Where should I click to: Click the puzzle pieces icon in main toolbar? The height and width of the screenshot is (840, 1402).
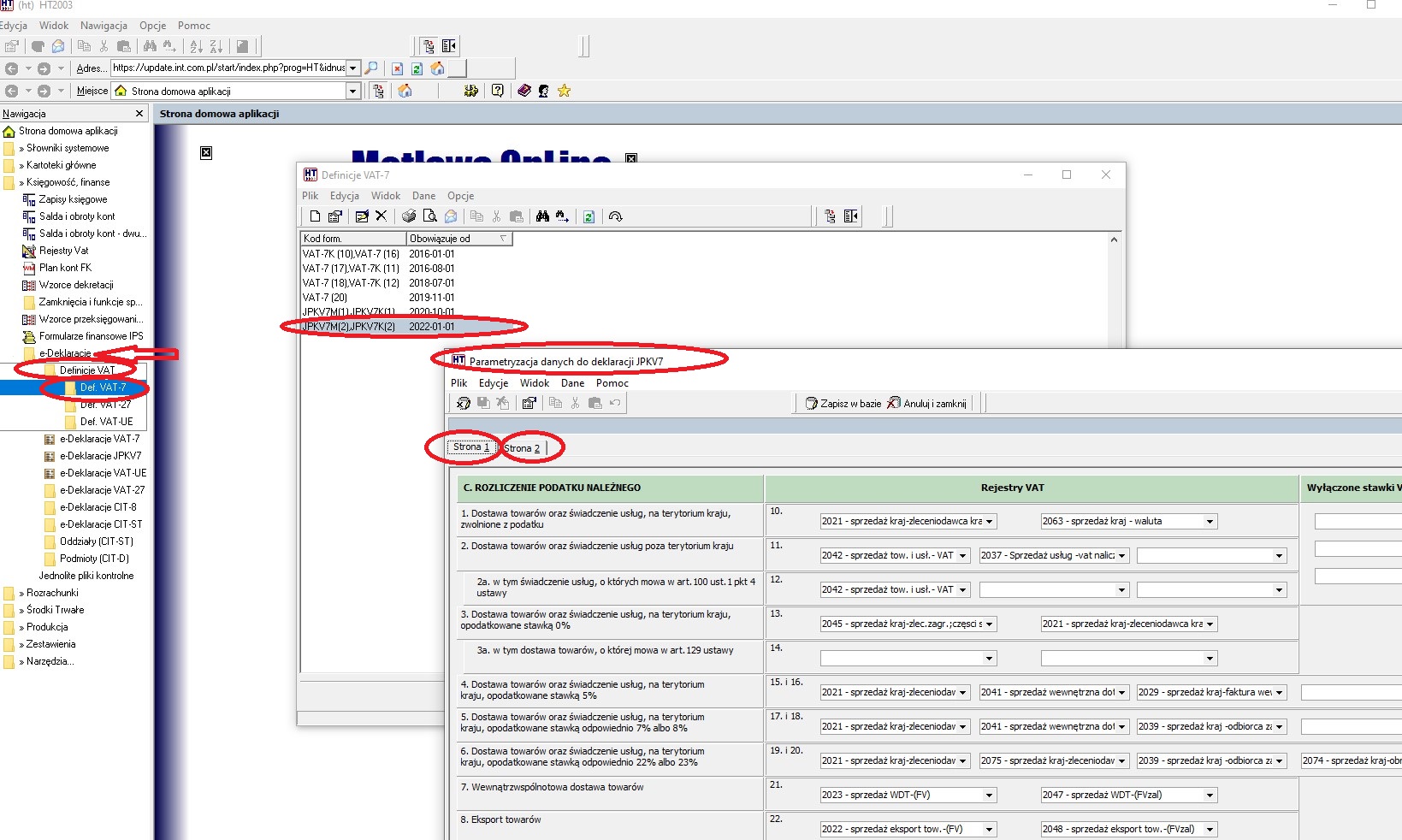(470, 91)
